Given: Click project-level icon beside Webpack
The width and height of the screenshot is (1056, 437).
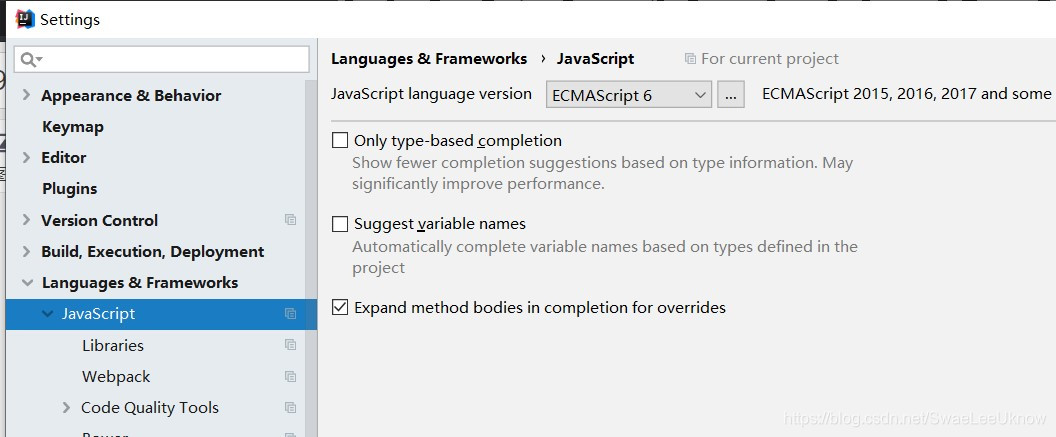Looking at the screenshot, I should pos(290,376).
